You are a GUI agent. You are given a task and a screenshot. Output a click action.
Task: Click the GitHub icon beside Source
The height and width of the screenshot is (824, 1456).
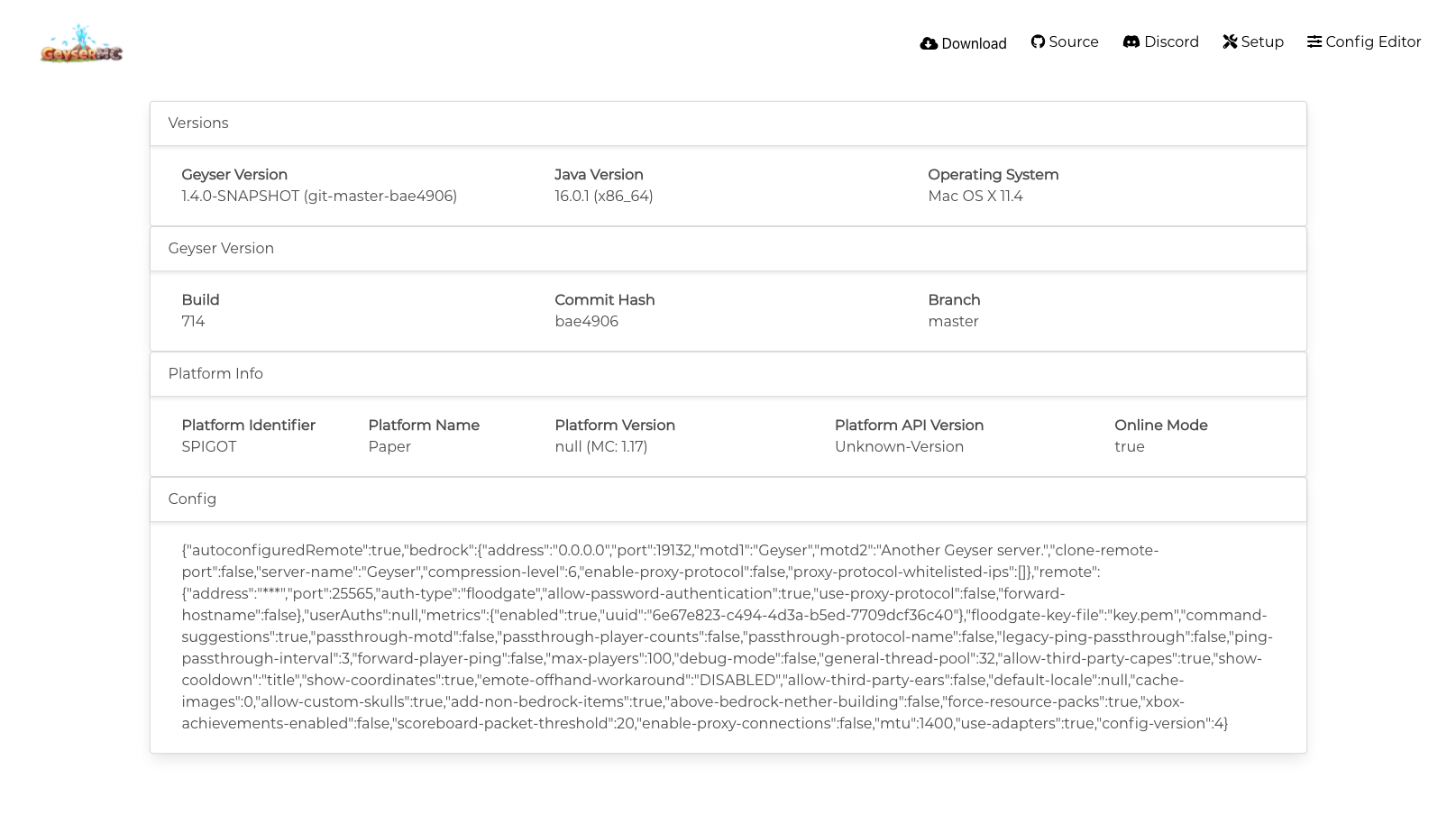point(1038,41)
